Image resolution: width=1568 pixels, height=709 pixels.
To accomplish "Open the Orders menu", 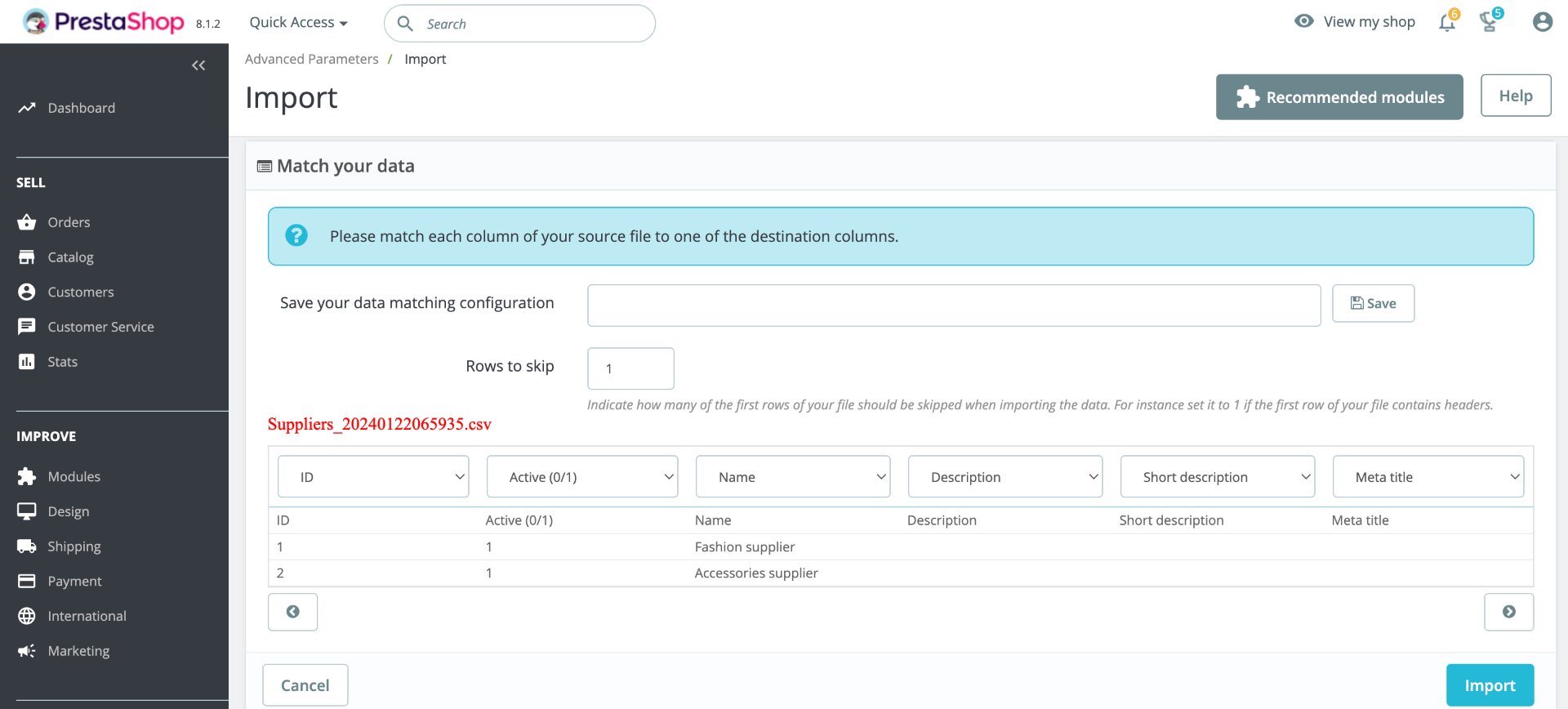I will pyautogui.click(x=69, y=222).
